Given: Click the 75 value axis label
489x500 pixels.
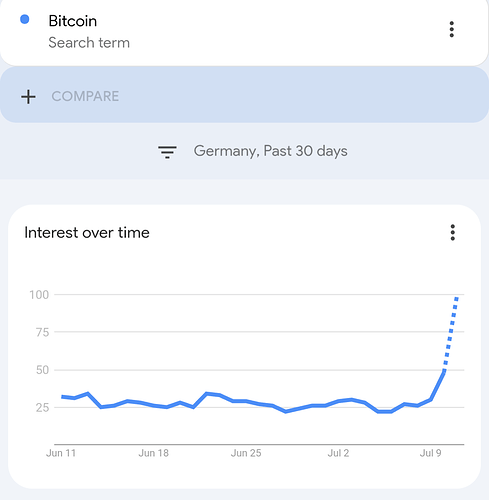Looking at the screenshot, I should tap(42, 332).
